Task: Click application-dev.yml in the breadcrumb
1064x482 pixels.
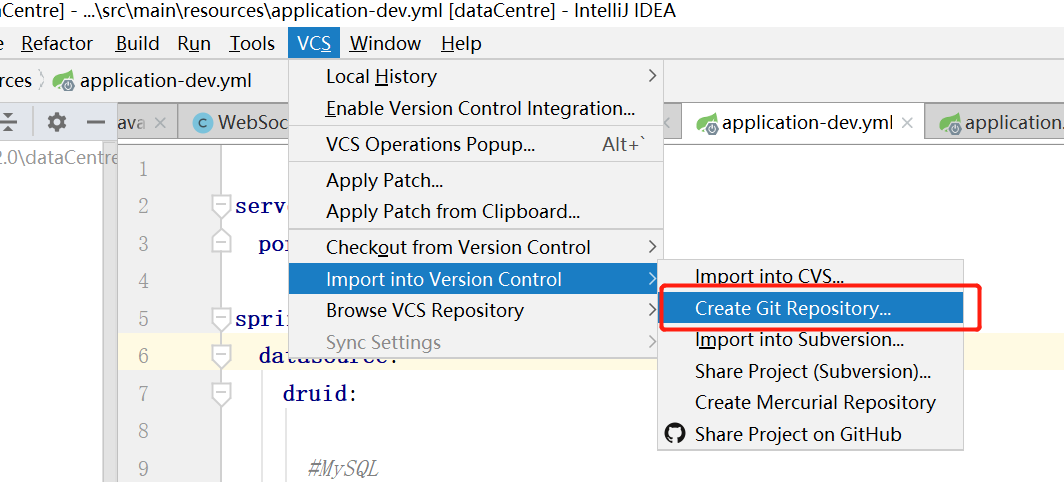Action: point(166,81)
